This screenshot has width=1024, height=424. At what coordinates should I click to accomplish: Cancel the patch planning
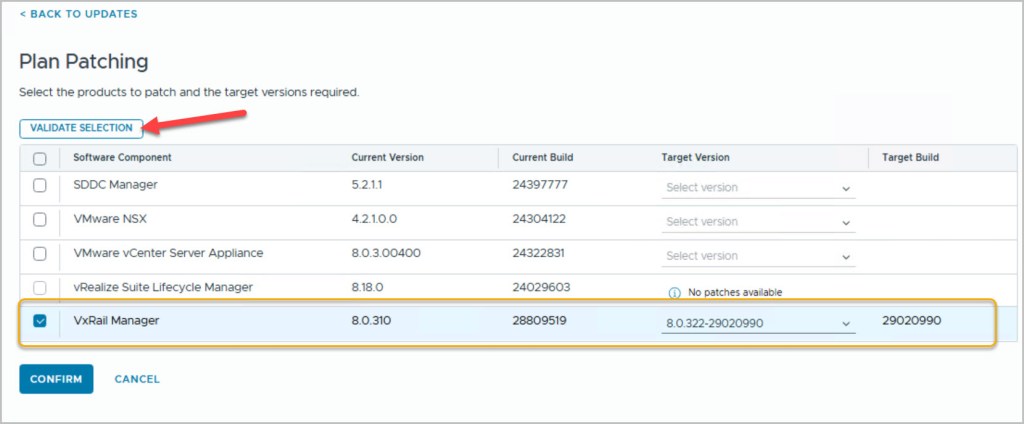point(137,379)
